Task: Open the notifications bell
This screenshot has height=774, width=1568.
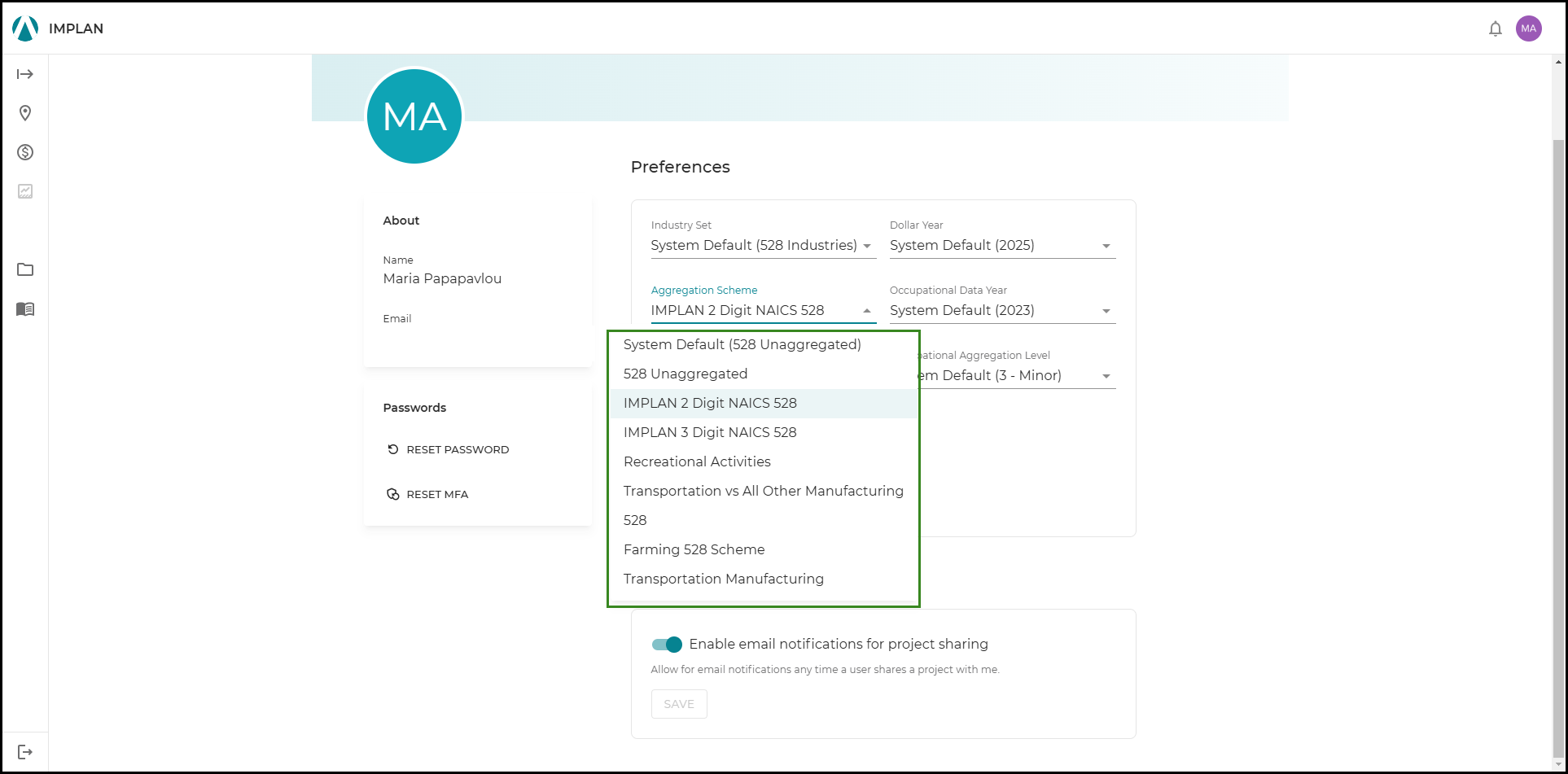Action: (x=1496, y=28)
